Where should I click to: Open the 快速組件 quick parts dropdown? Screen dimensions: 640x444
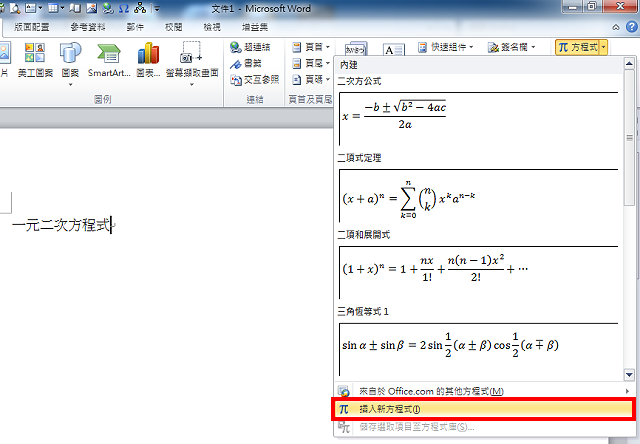pyautogui.click(x=446, y=47)
